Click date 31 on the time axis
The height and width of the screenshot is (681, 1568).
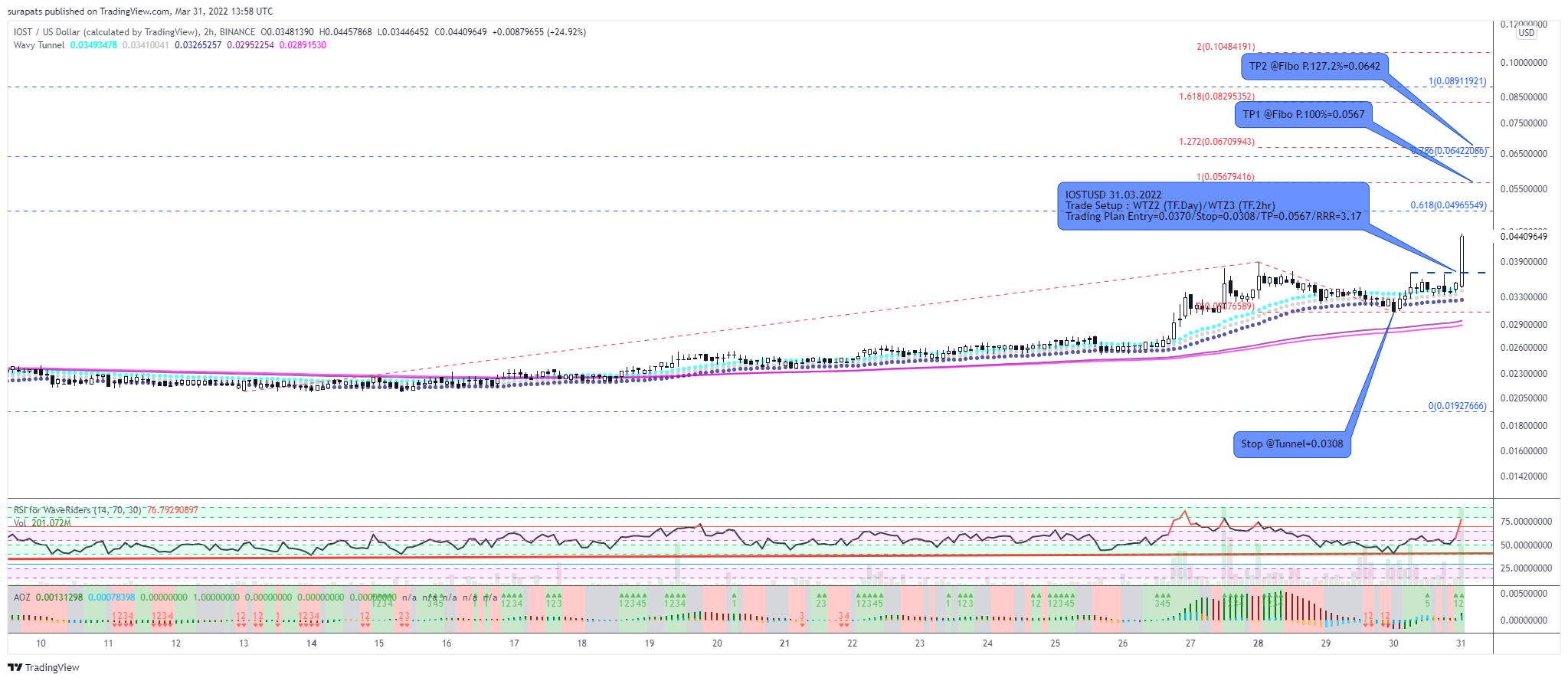[x=1461, y=643]
